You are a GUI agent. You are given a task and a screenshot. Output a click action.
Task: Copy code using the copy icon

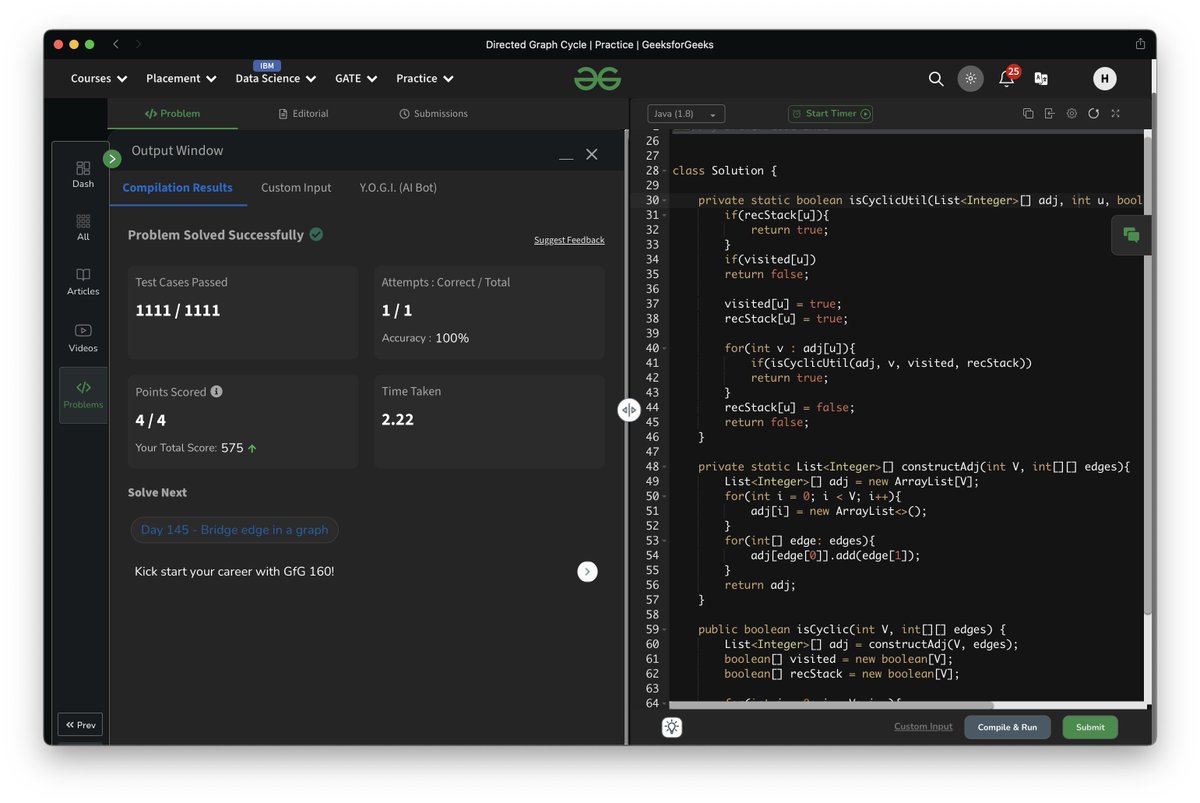[x=1028, y=114]
